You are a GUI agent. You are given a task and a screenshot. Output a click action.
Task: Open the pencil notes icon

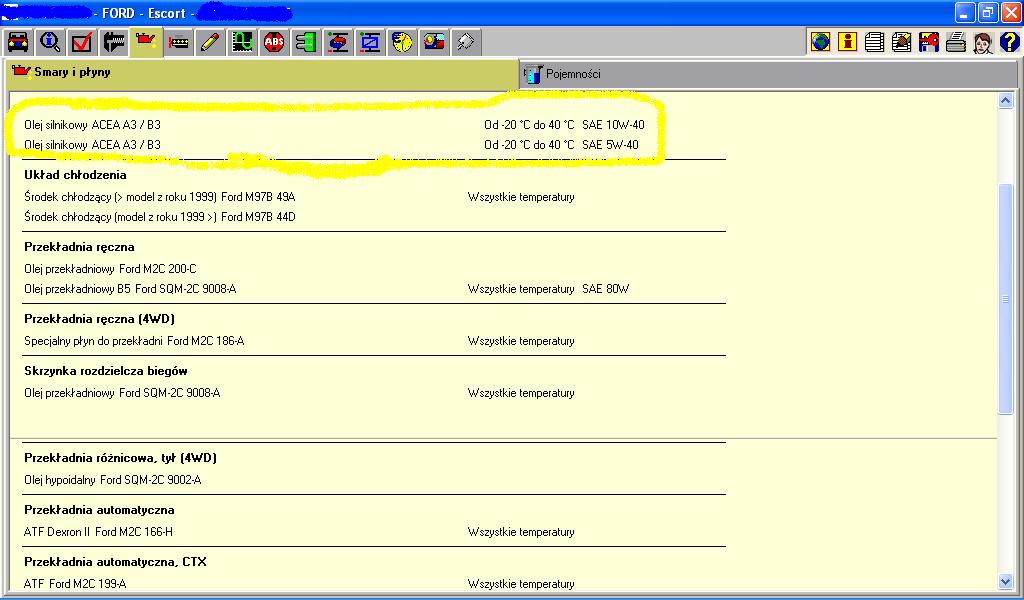[x=210, y=42]
